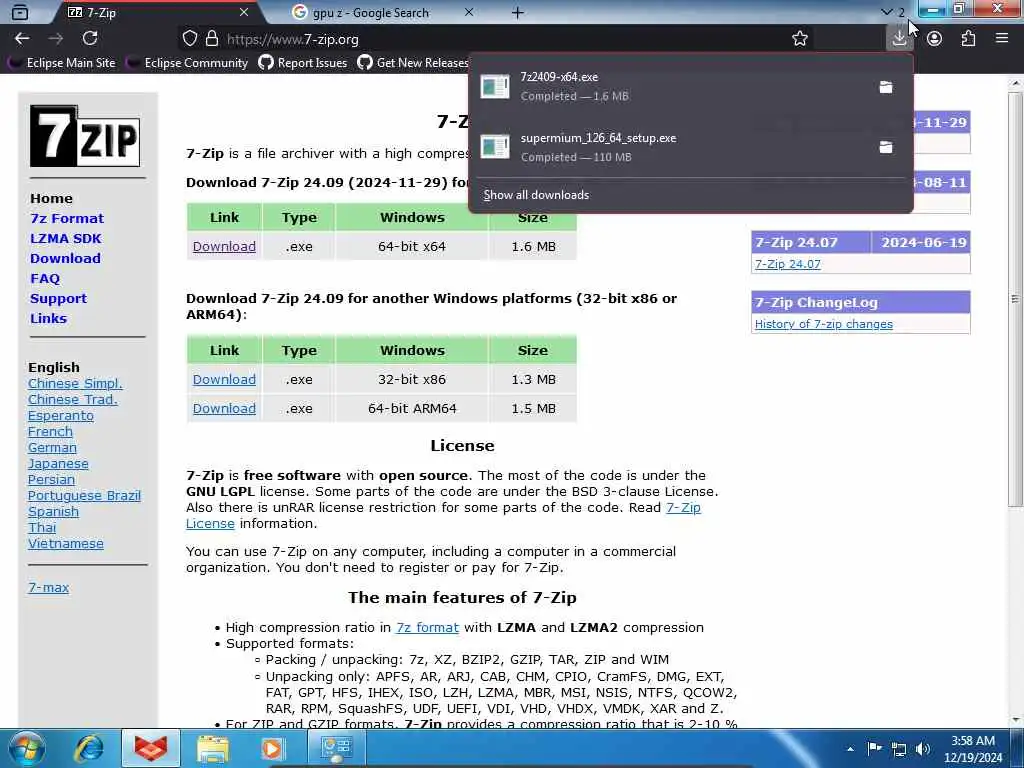The width and height of the screenshot is (1024, 768).
Task: Open a new tab with plus button
Action: (x=517, y=12)
